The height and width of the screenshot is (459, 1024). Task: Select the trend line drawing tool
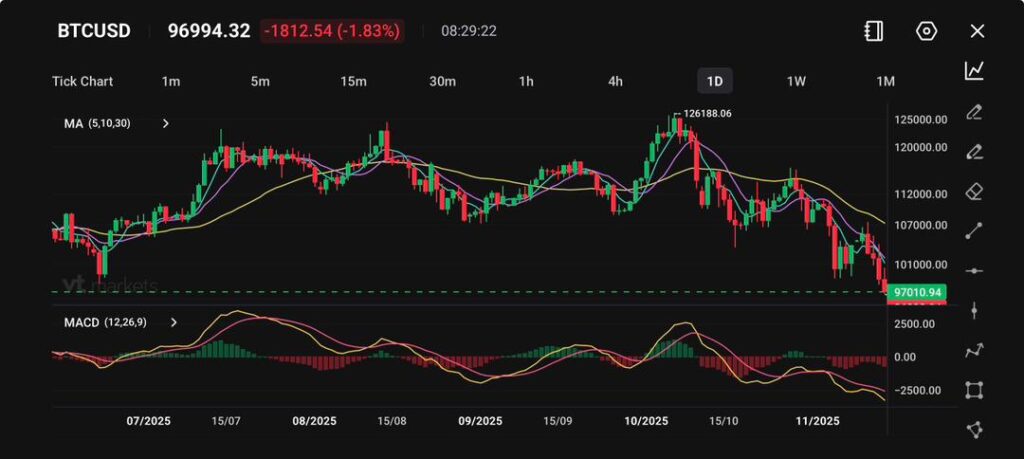coord(974,231)
